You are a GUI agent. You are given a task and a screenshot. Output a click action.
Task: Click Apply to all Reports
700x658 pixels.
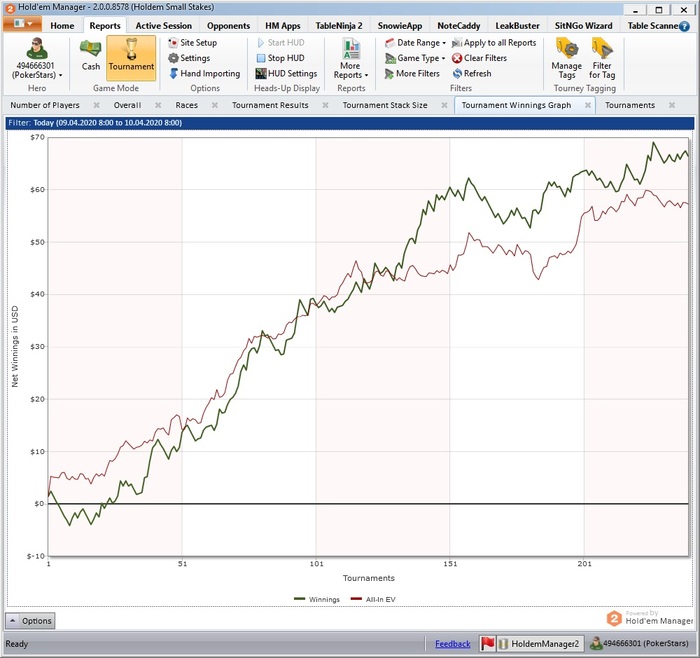pos(494,43)
